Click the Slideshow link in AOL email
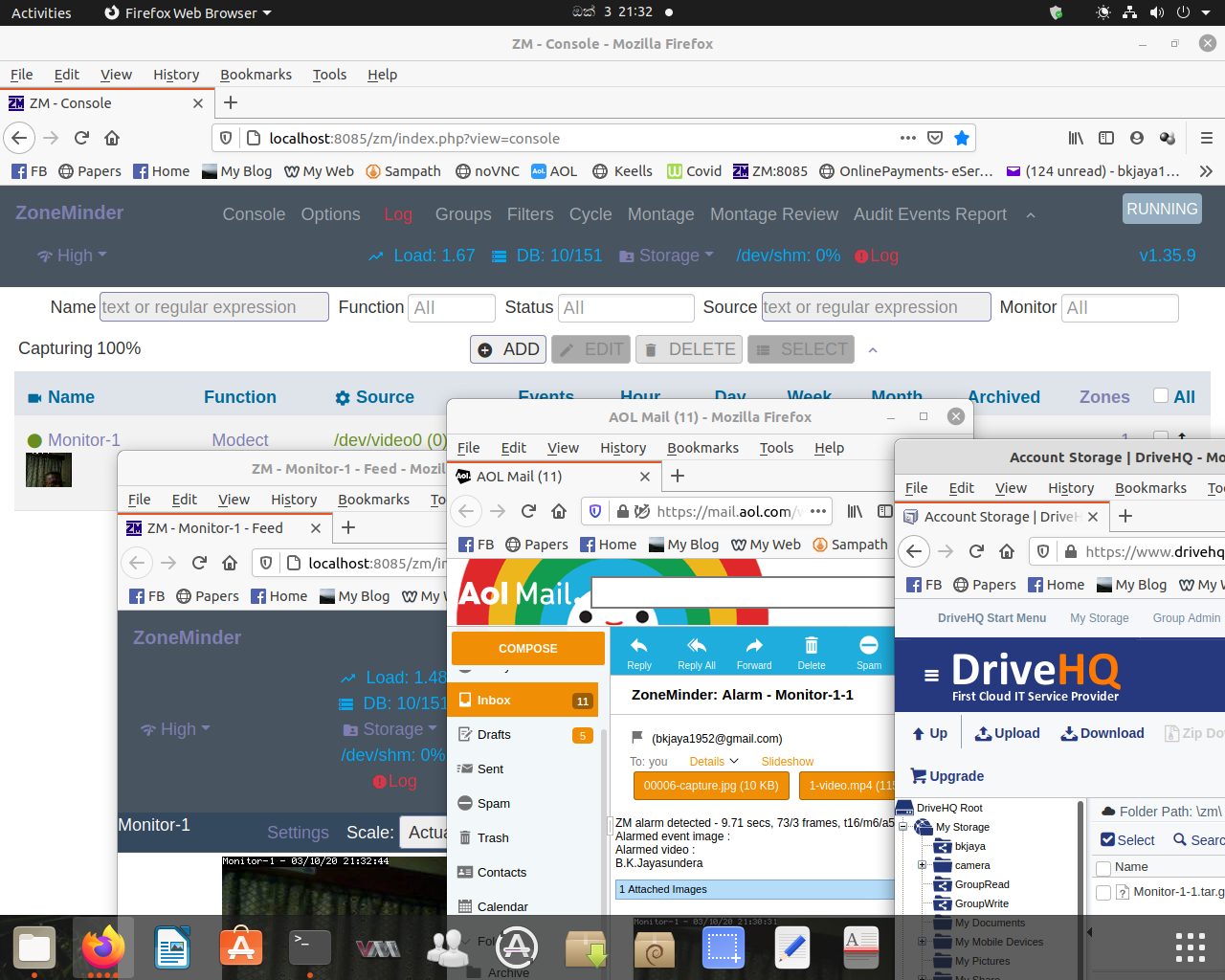 (x=788, y=762)
